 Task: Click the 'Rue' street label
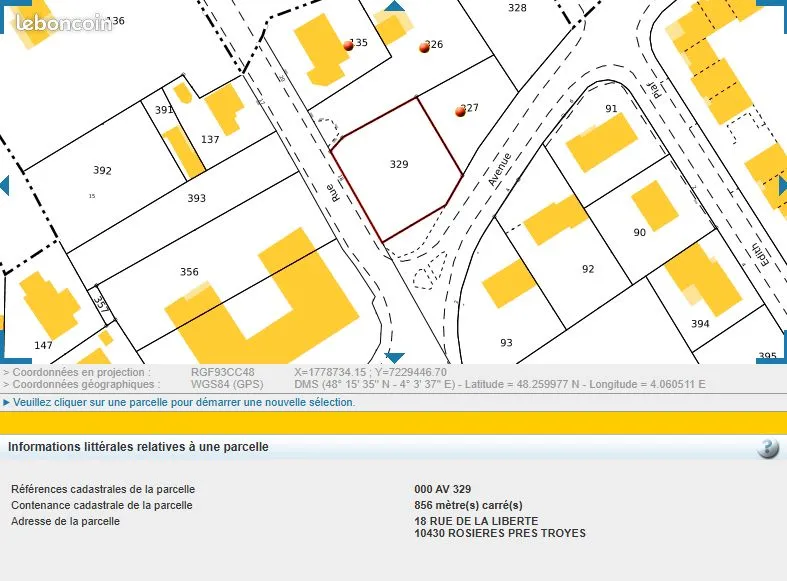tap(333, 193)
